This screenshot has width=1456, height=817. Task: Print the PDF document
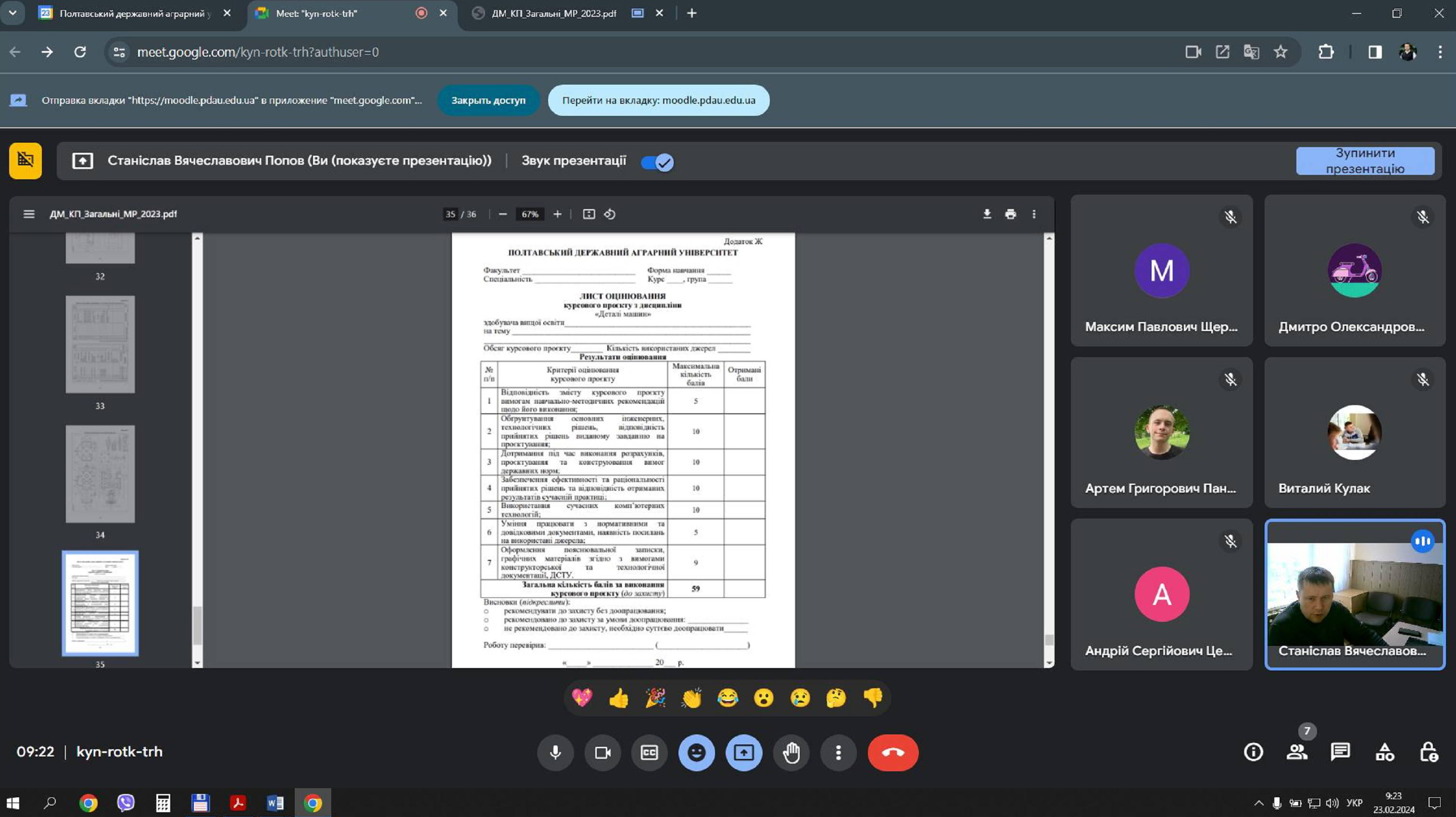coord(1011,214)
